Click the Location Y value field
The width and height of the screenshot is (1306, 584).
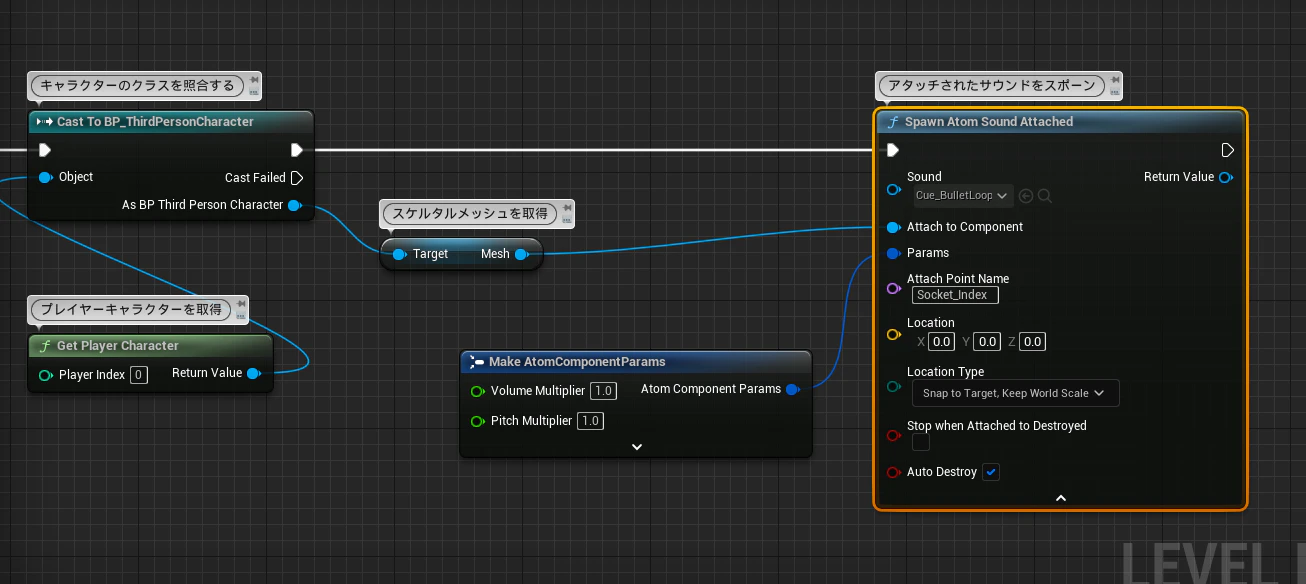(987, 342)
